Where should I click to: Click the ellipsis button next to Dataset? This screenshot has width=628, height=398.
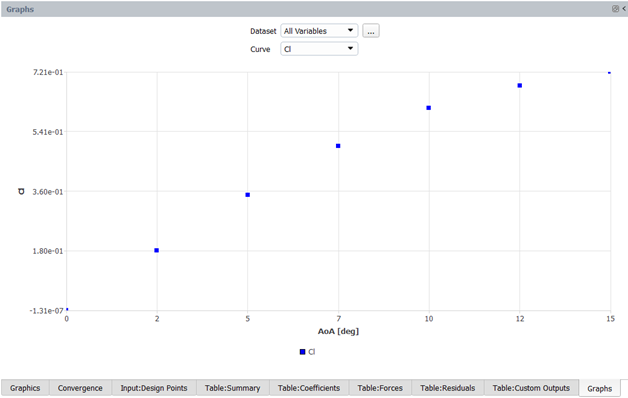tap(371, 31)
